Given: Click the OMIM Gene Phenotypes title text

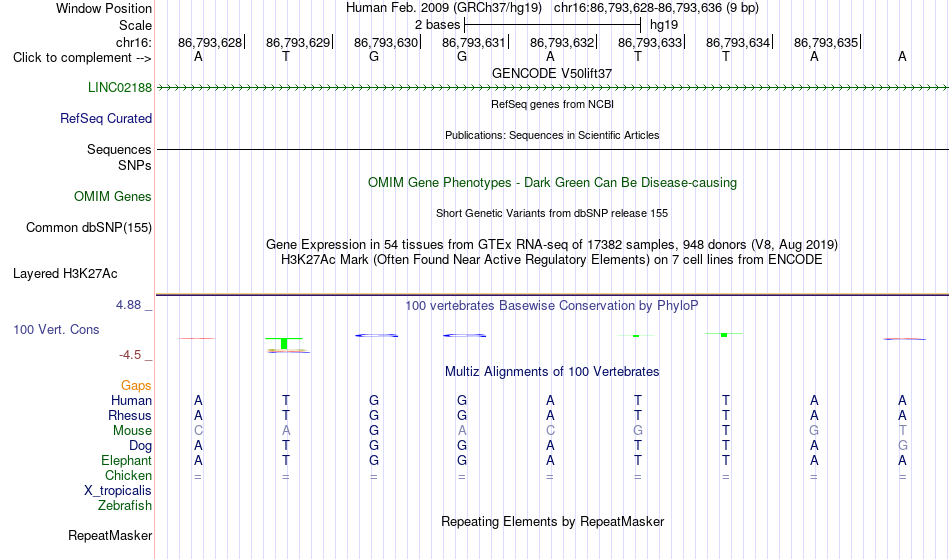Looking at the screenshot, I should point(552,182).
